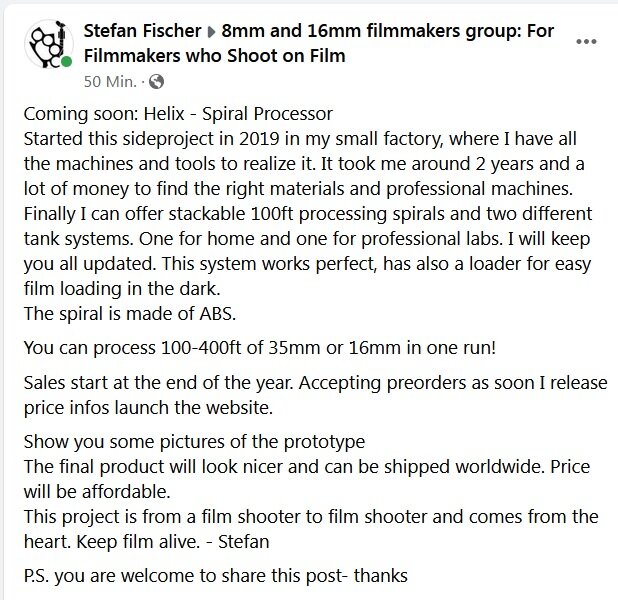The image size is (618, 600).
Task: Click the arrow between author and group name
Action: (212, 32)
